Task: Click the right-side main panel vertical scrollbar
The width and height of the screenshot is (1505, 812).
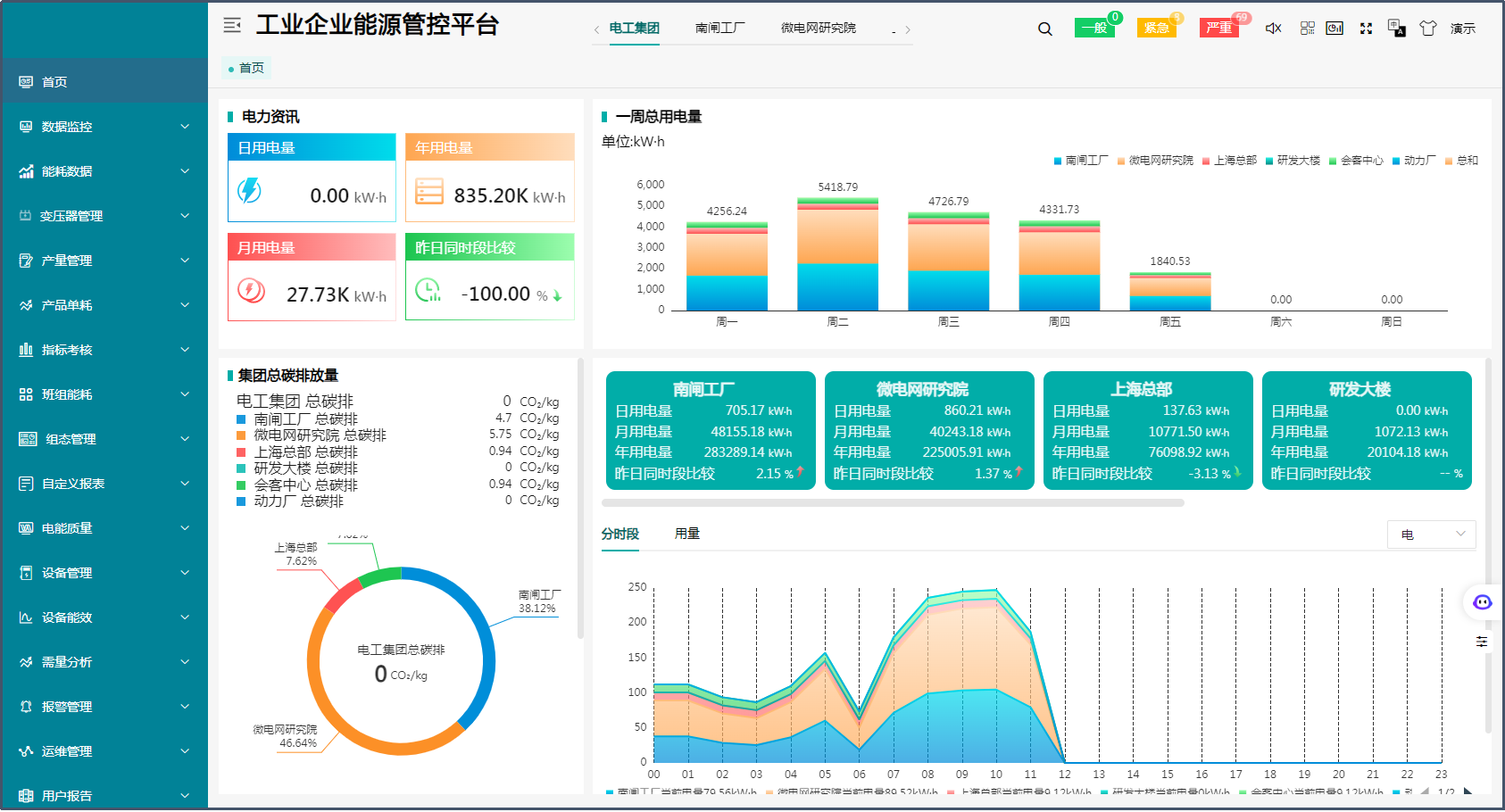Action: [x=1488, y=544]
